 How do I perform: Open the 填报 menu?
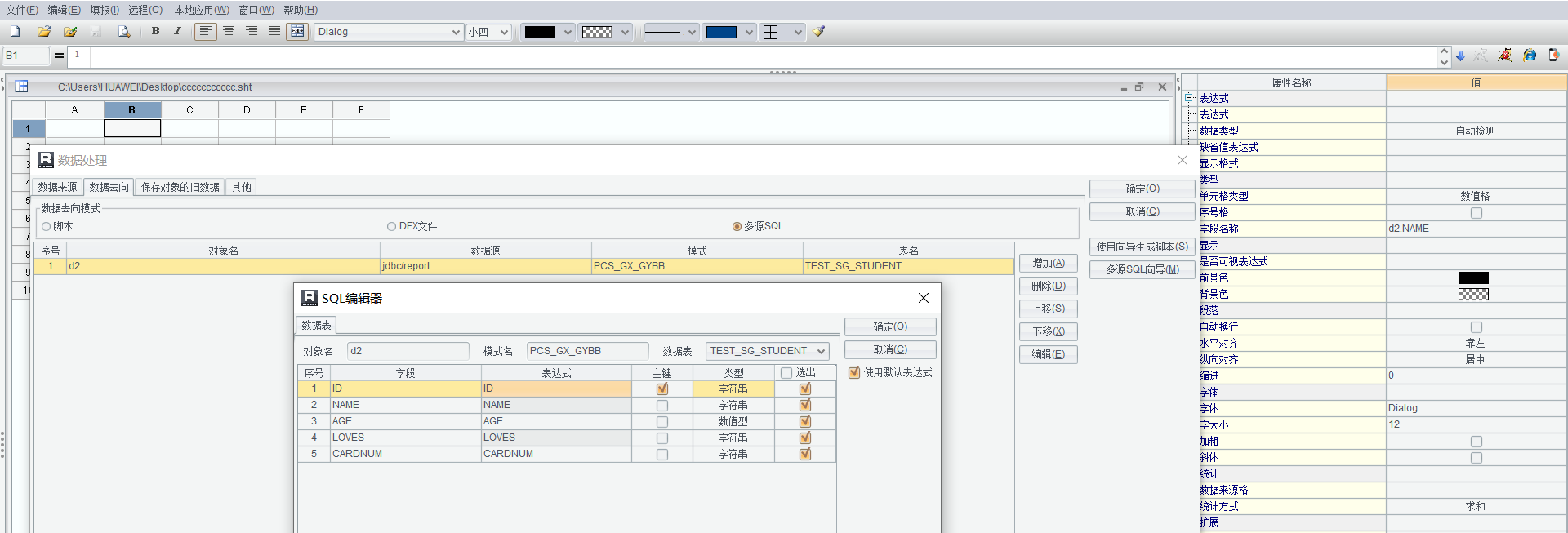[x=105, y=10]
